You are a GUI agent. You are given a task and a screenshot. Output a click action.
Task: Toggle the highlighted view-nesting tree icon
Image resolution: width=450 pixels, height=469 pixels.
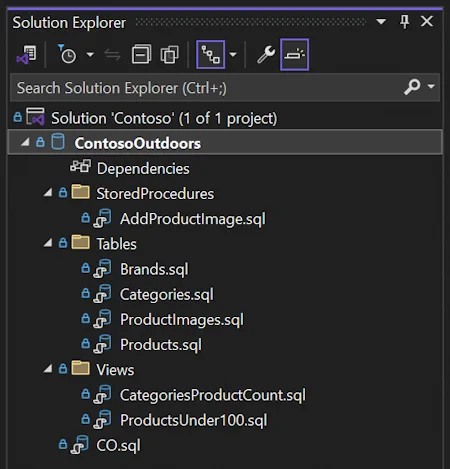[x=211, y=55]
